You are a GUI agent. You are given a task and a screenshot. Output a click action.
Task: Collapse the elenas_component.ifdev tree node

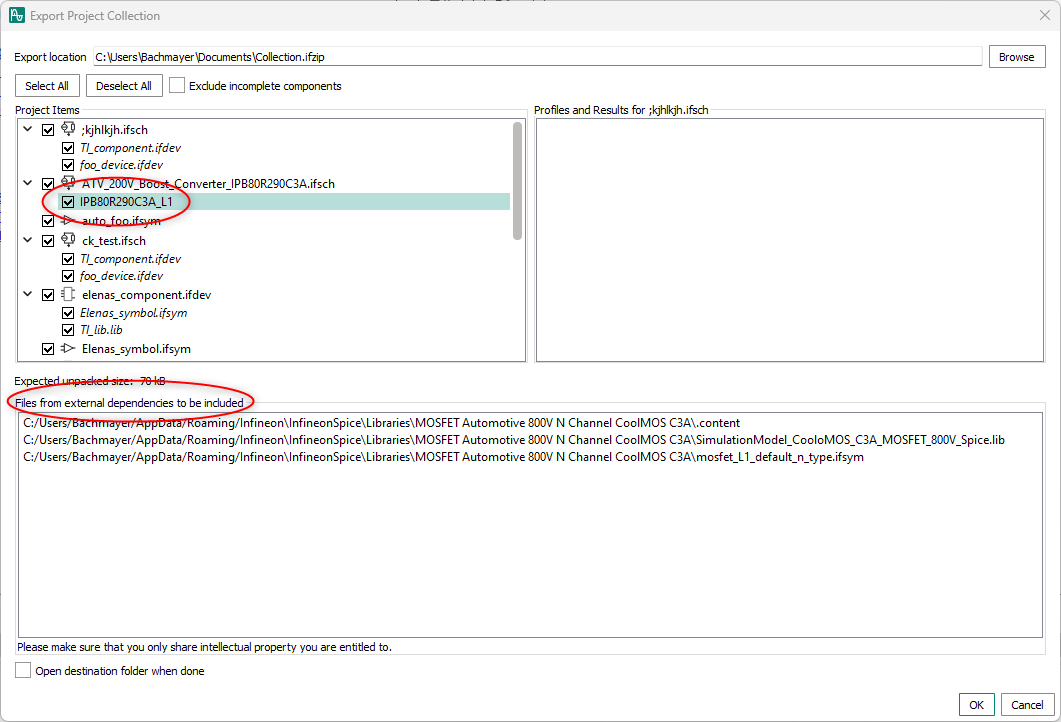point(28,294)
